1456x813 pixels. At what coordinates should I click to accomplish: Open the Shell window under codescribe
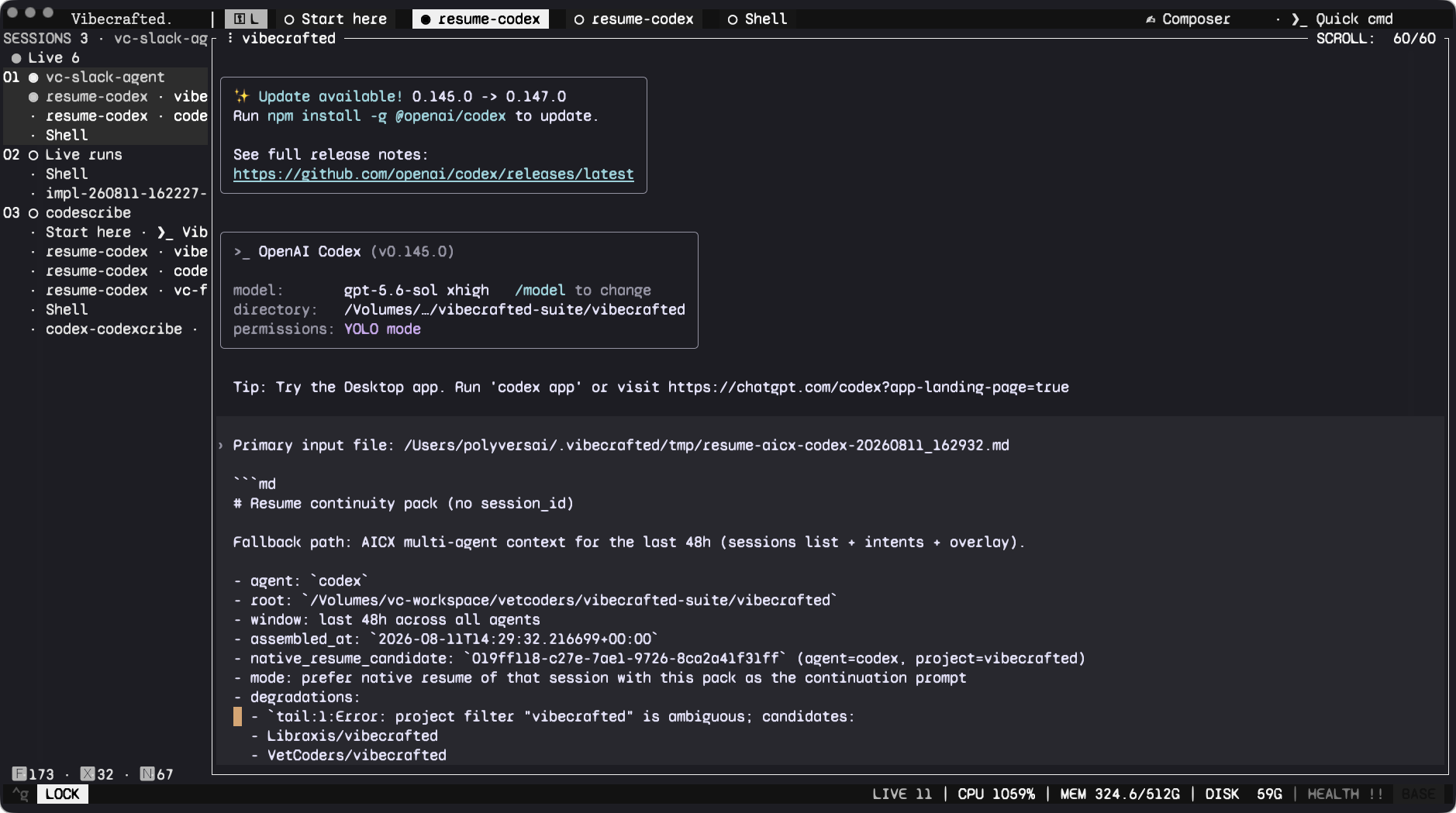[x=67, y=310]
